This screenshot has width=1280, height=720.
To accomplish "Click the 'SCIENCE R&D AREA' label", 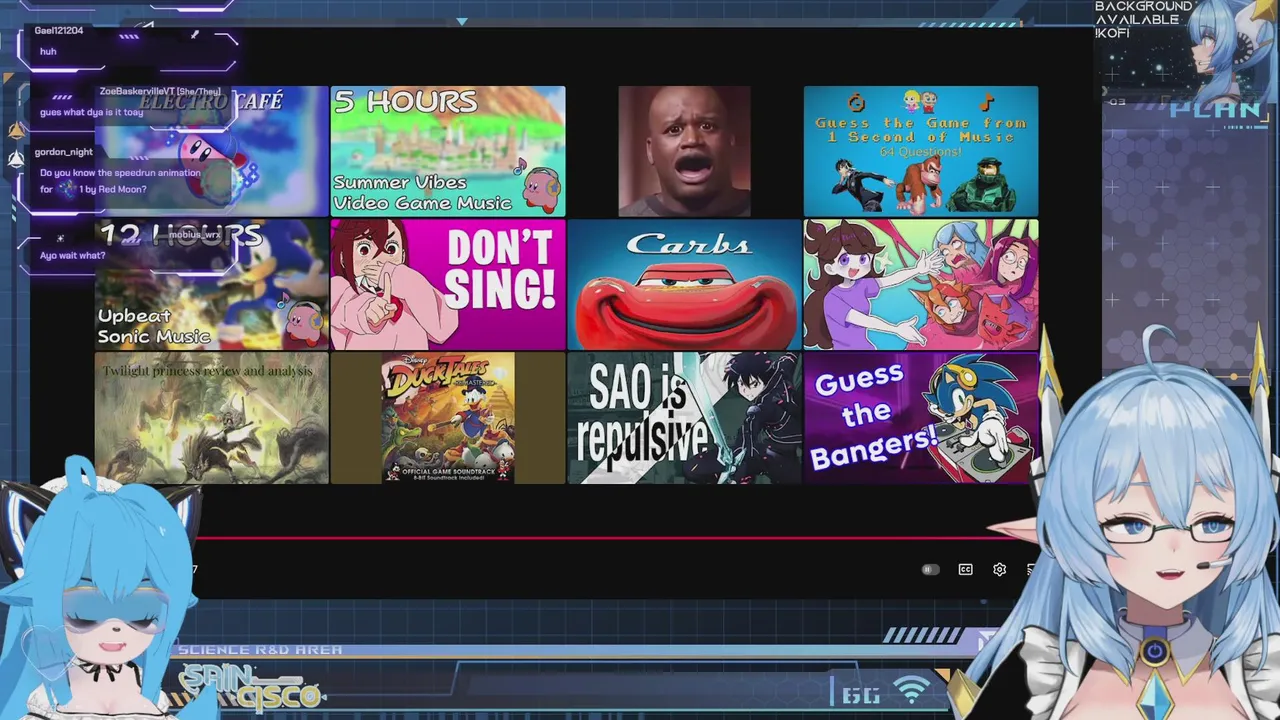I will point(260,650).
